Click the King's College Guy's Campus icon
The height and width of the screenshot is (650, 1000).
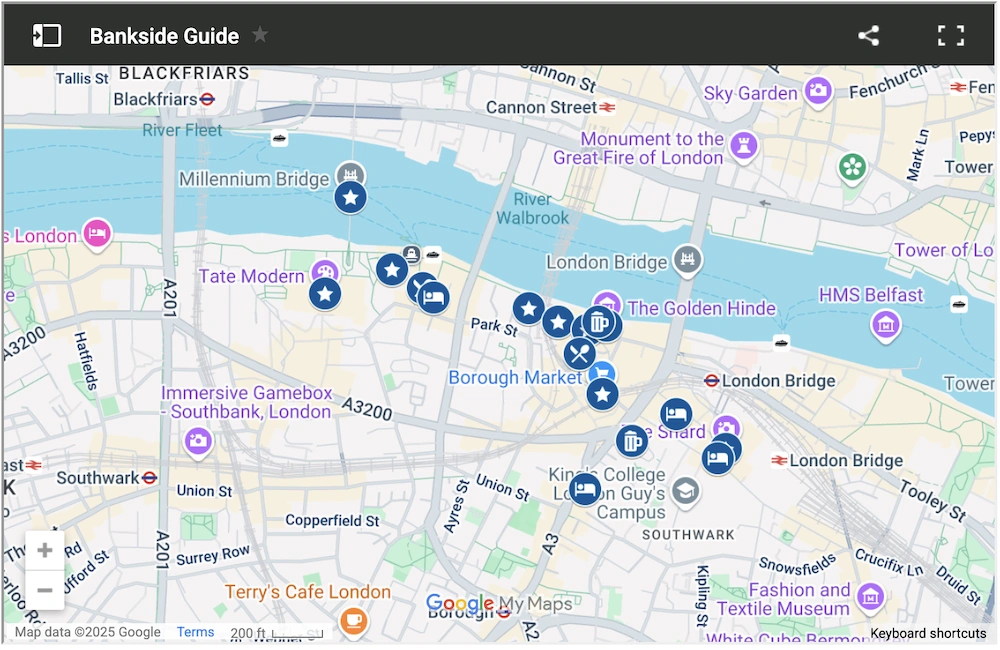click(685, 491)
